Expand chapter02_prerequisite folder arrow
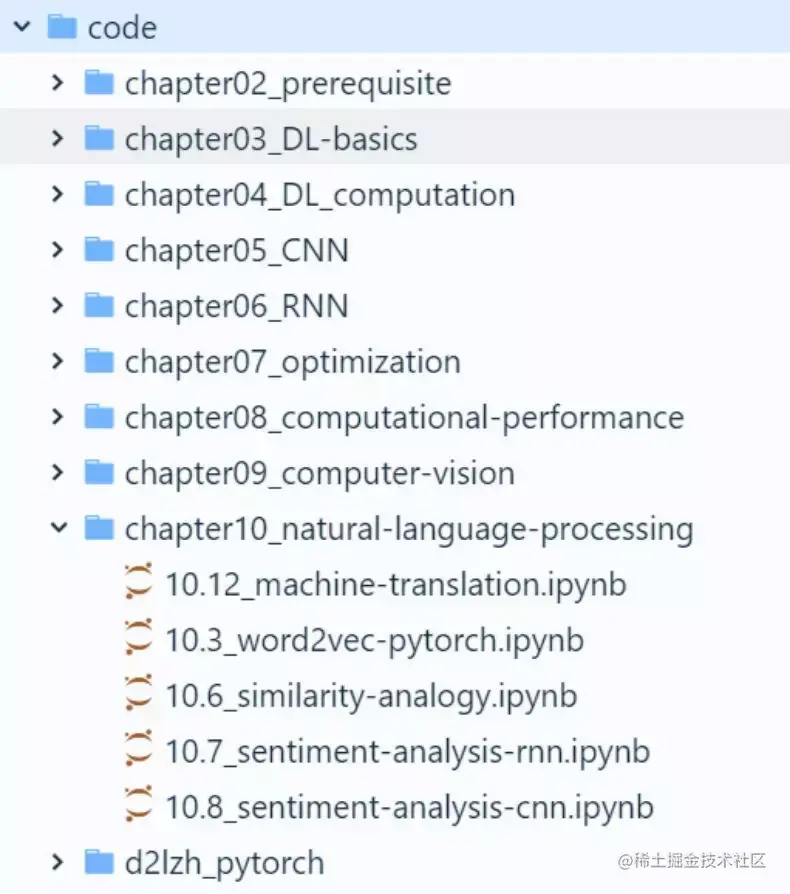Viewport: 790px width, 894px height. pos(58,83)
